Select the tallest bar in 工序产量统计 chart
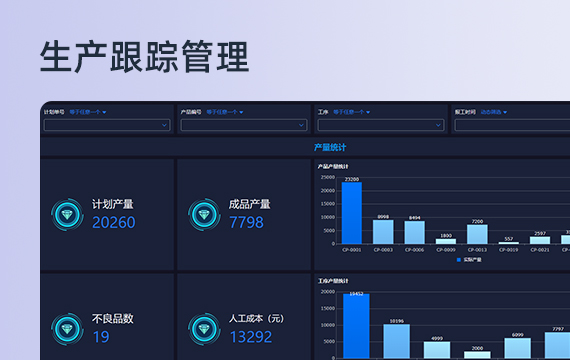This screenshot has height=360, width=570. [356, 326]
